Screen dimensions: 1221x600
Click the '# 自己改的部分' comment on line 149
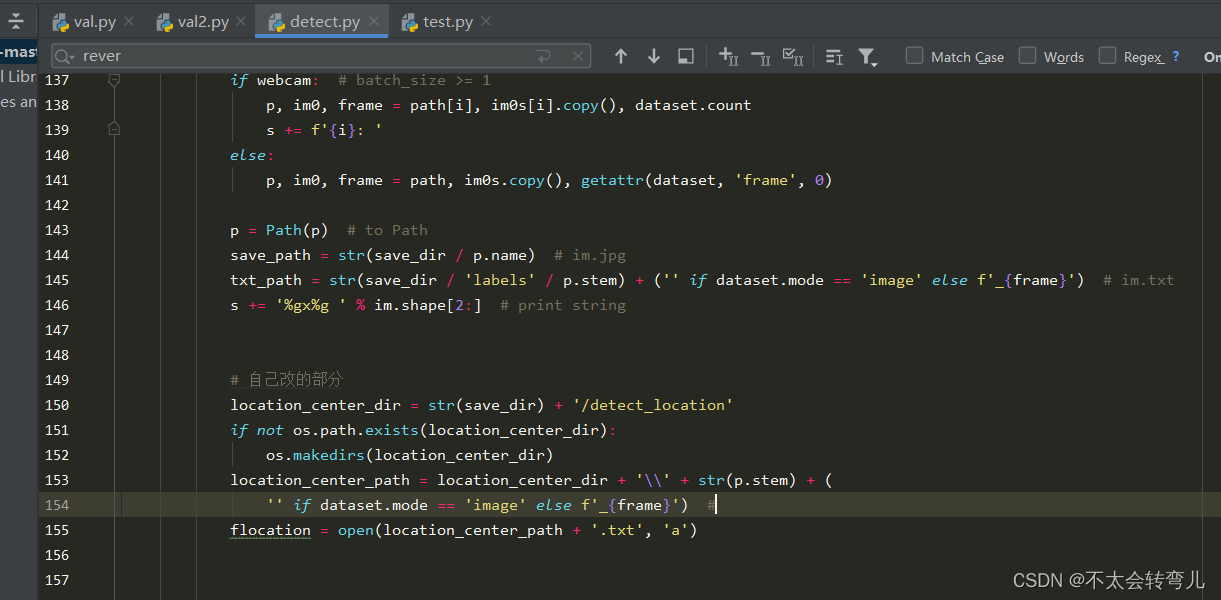tap(286, 380)
